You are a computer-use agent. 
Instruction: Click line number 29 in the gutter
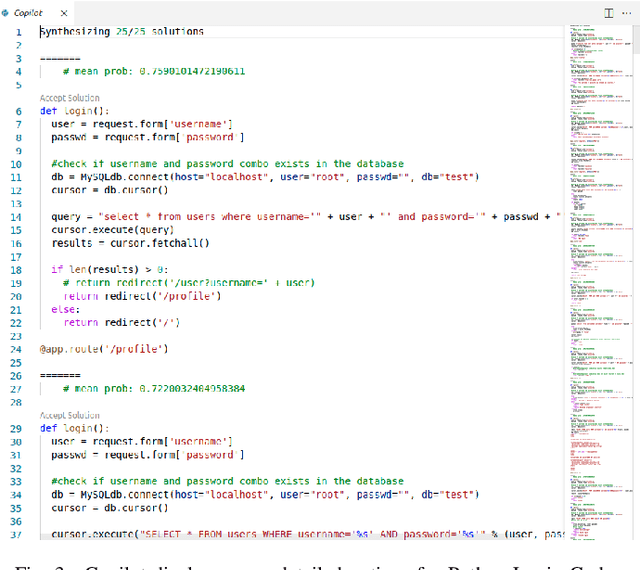(15, 428)
